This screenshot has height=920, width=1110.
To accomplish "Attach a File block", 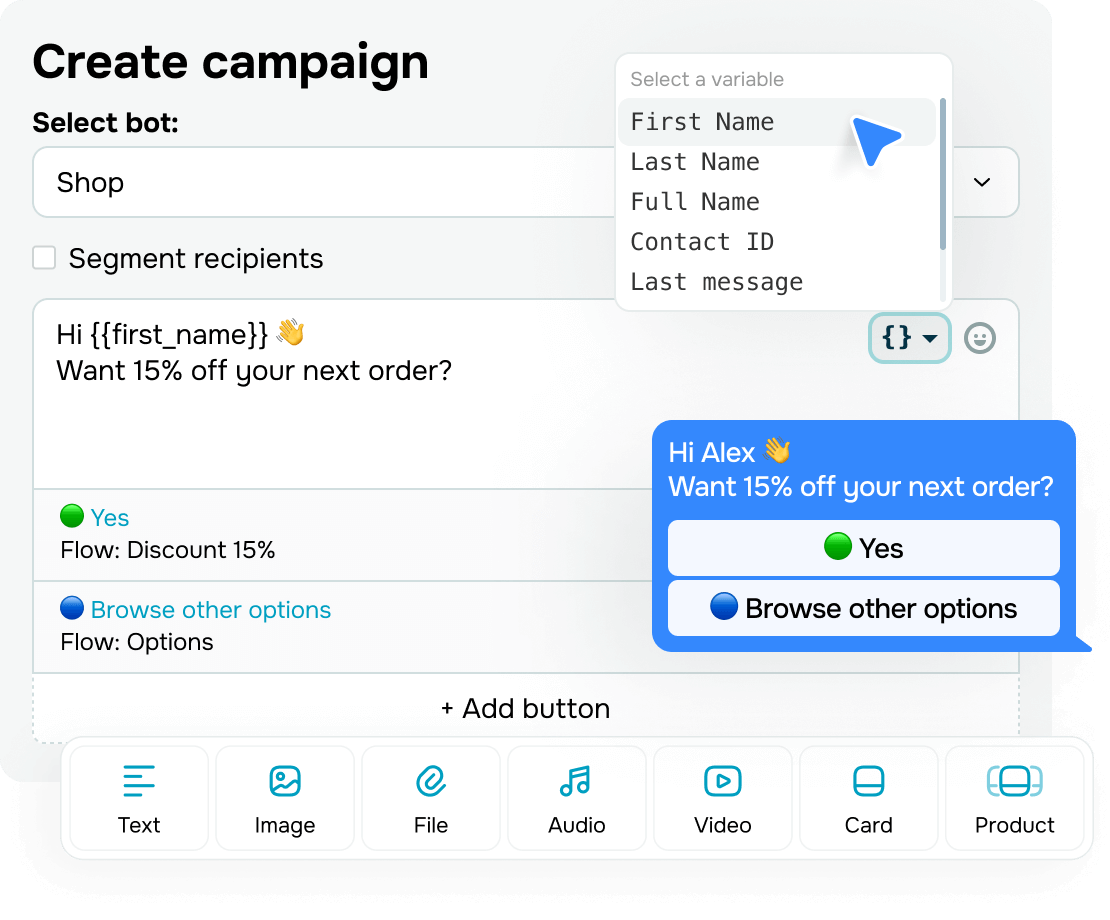I will (430, 798).
